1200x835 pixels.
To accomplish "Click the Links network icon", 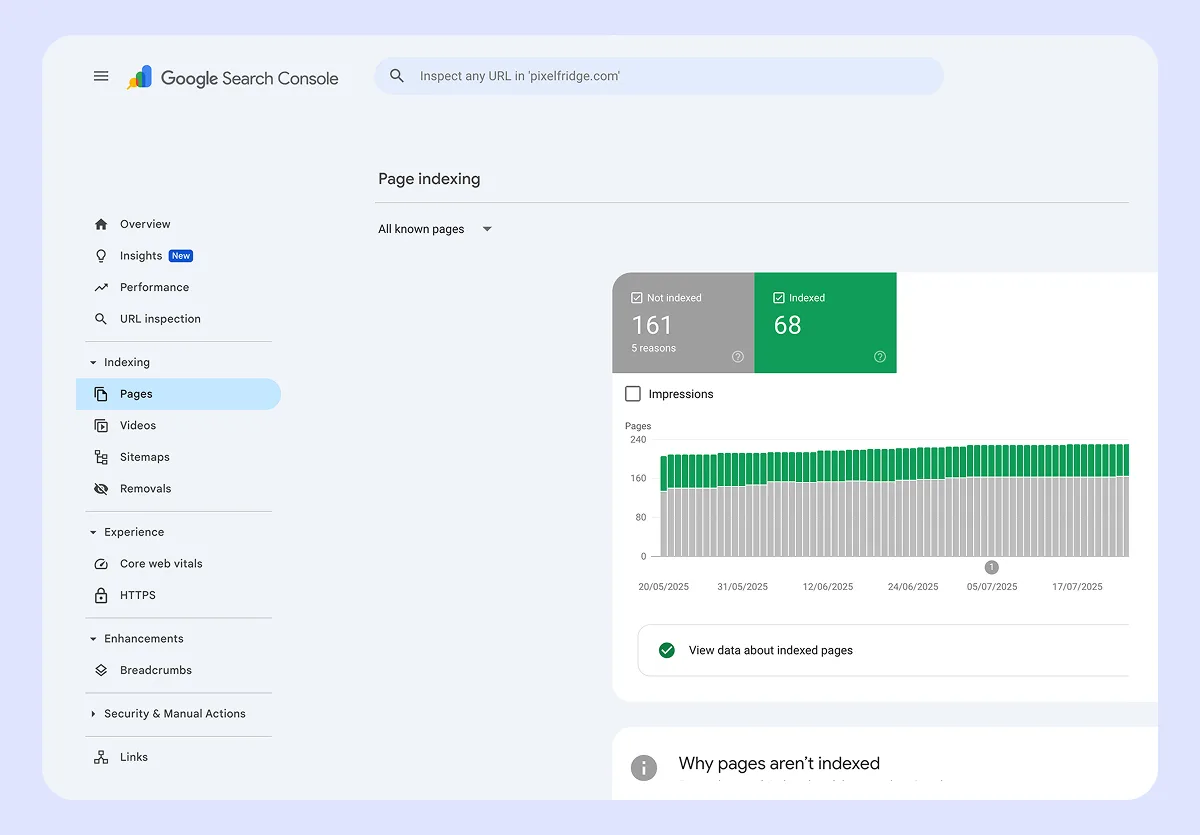I will [x=101, y=757].
